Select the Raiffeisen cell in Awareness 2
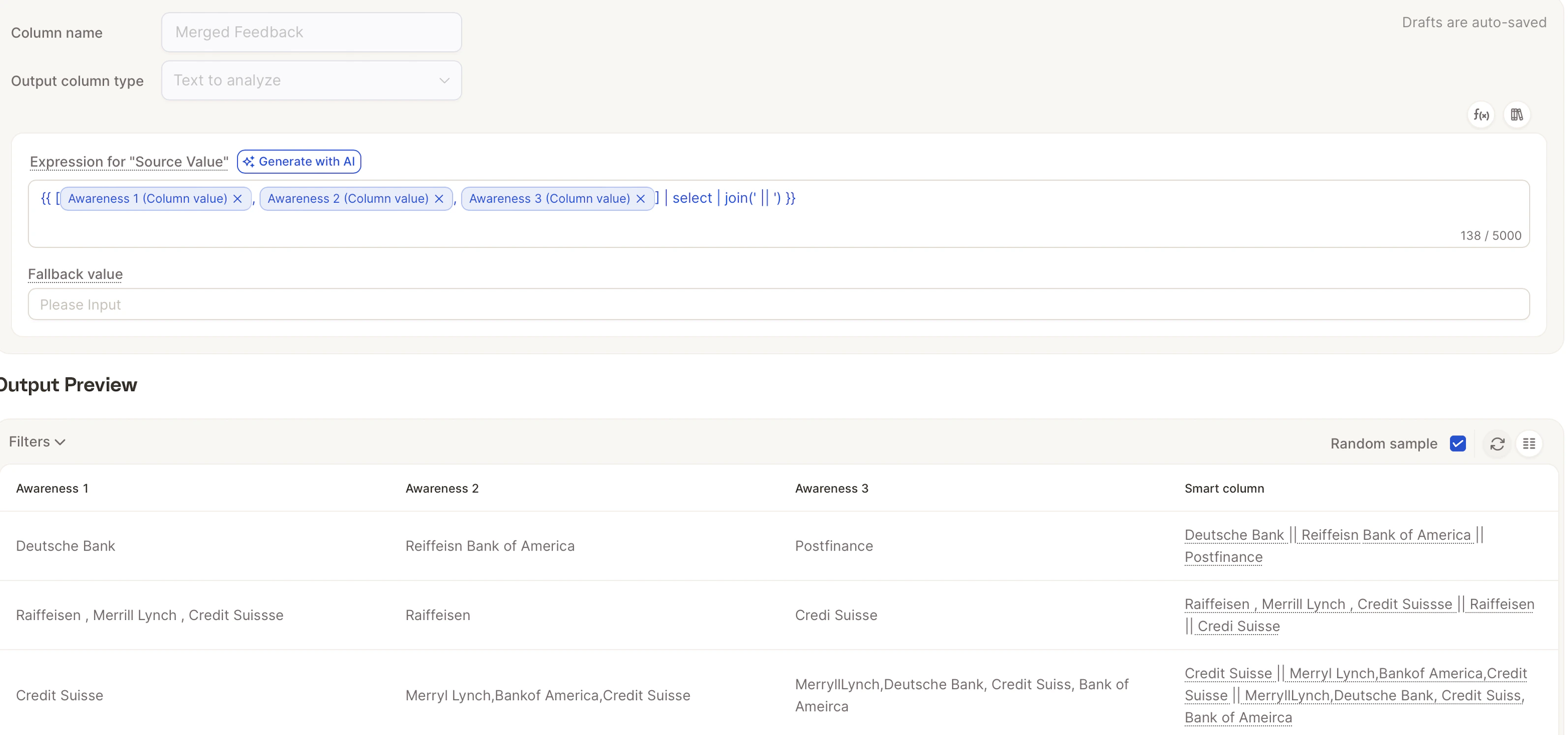1568x735 pixels. coord(438,615)
